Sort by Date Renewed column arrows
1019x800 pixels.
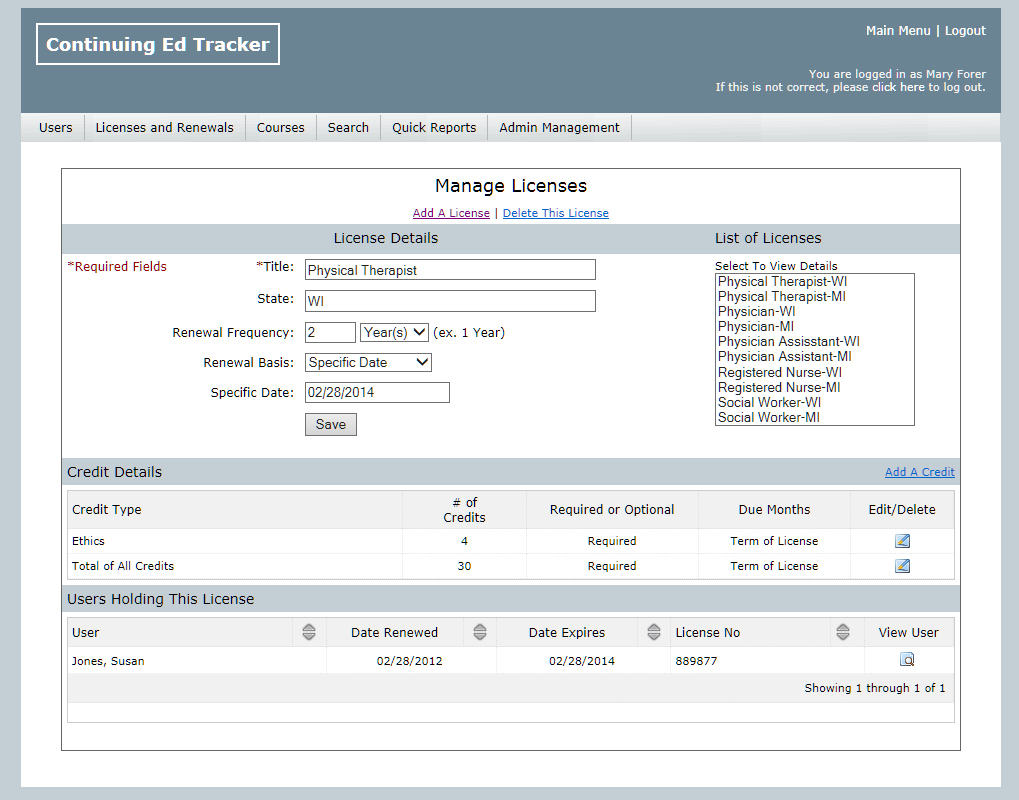[x=480, y=632]
